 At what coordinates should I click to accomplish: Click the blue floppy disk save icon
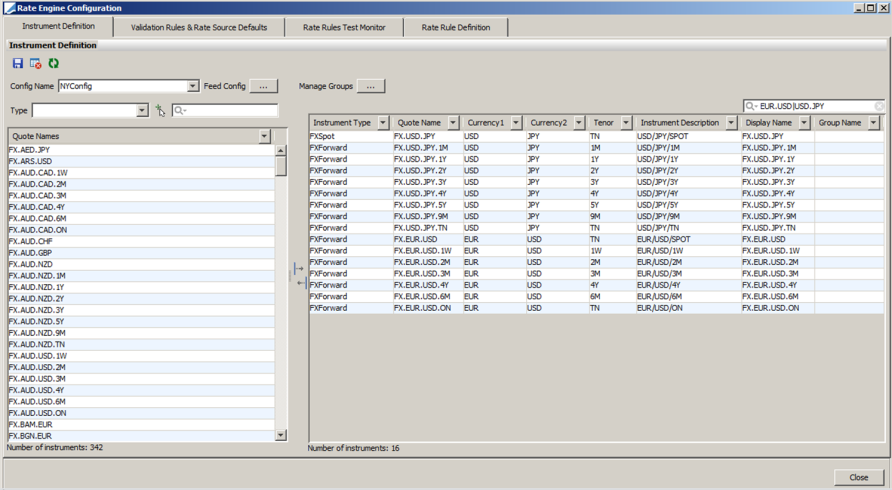[18, 64]
